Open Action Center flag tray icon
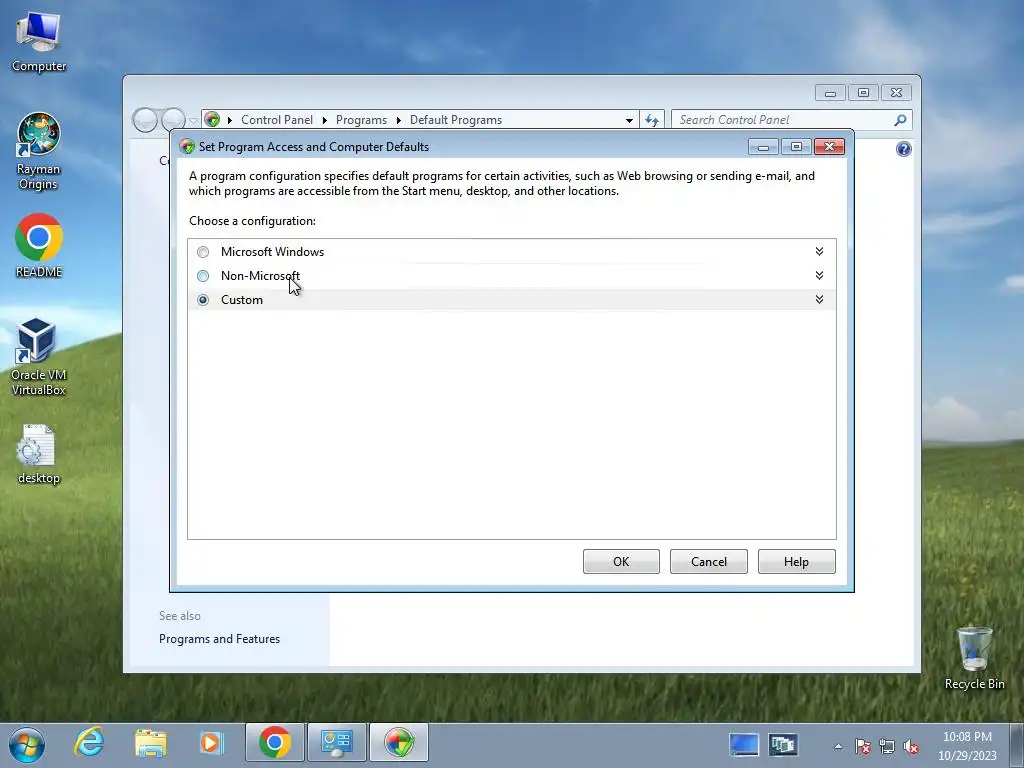The width and height of the screenshot is (1024, 768). (863, 746)
